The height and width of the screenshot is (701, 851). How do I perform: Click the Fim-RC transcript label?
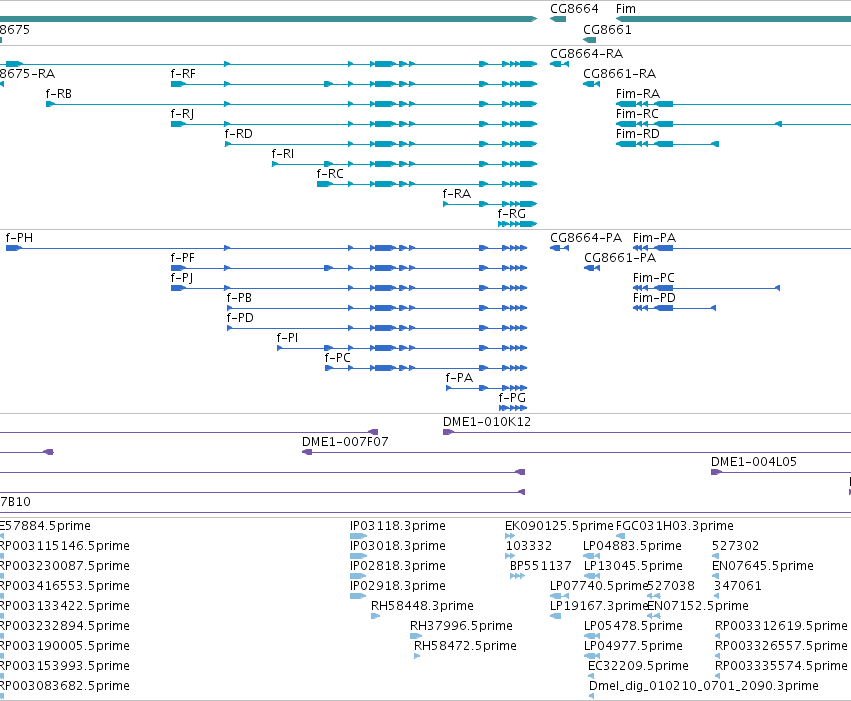[x=637, y=114]
